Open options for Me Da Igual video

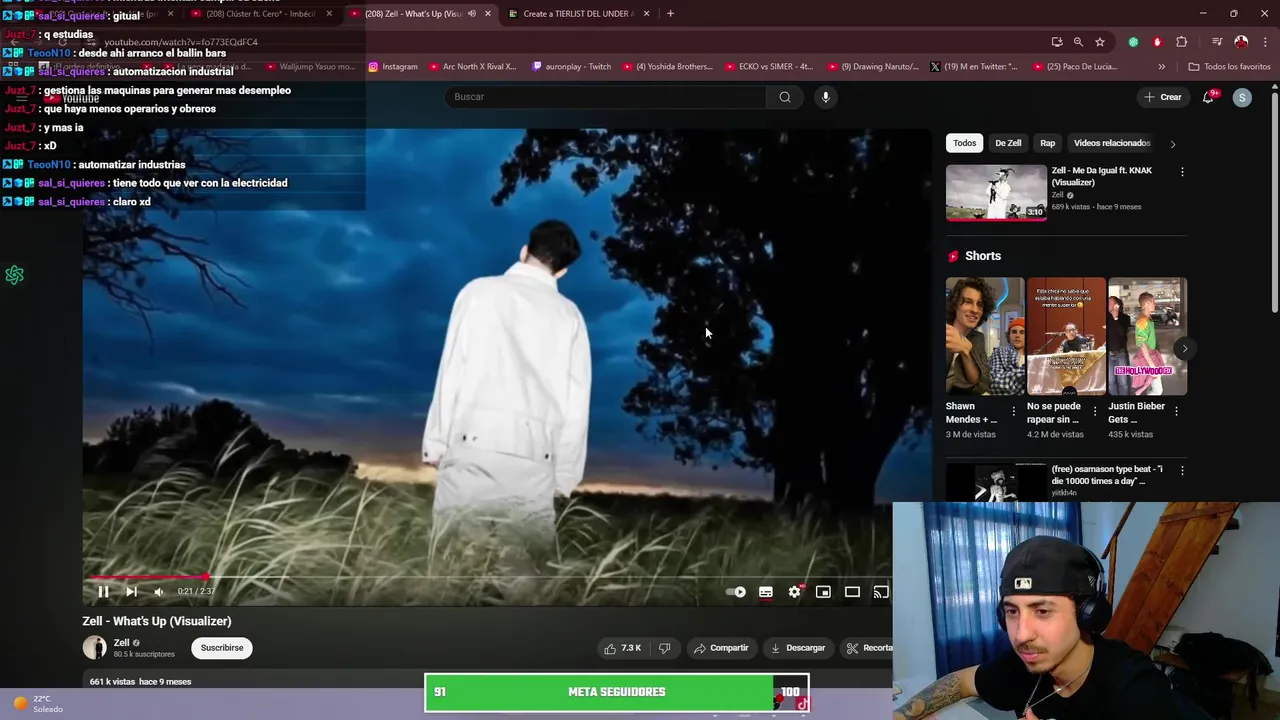pyautogui.click(x=1182, y=172)
